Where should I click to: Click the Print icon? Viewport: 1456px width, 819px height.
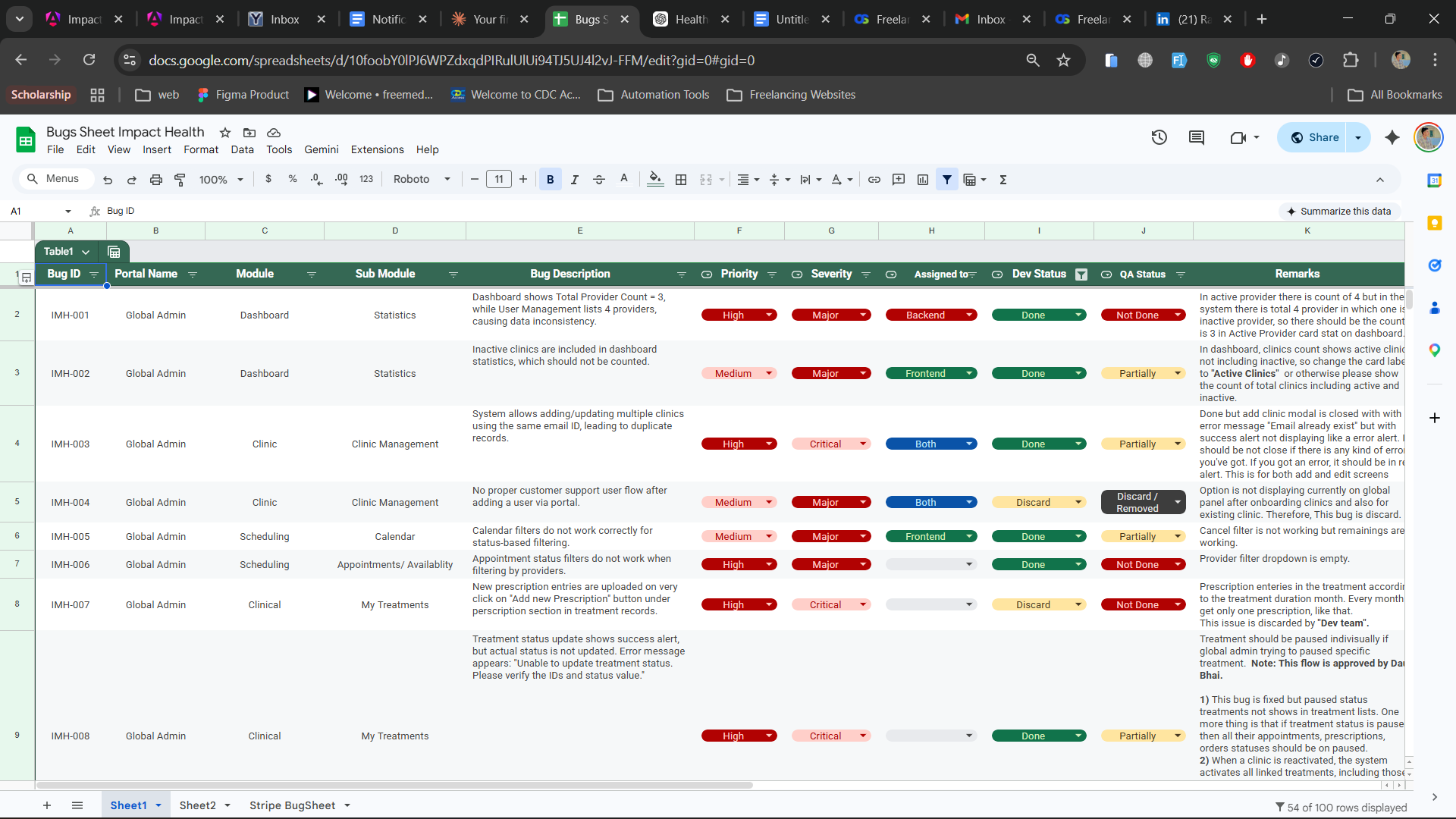click(x=156, y=180)
